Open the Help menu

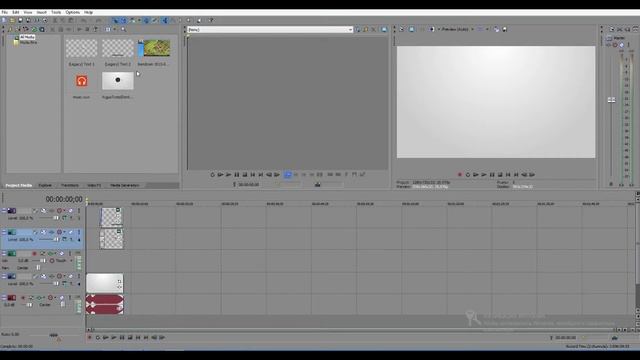pyautogui.click(x=88, y=12)
